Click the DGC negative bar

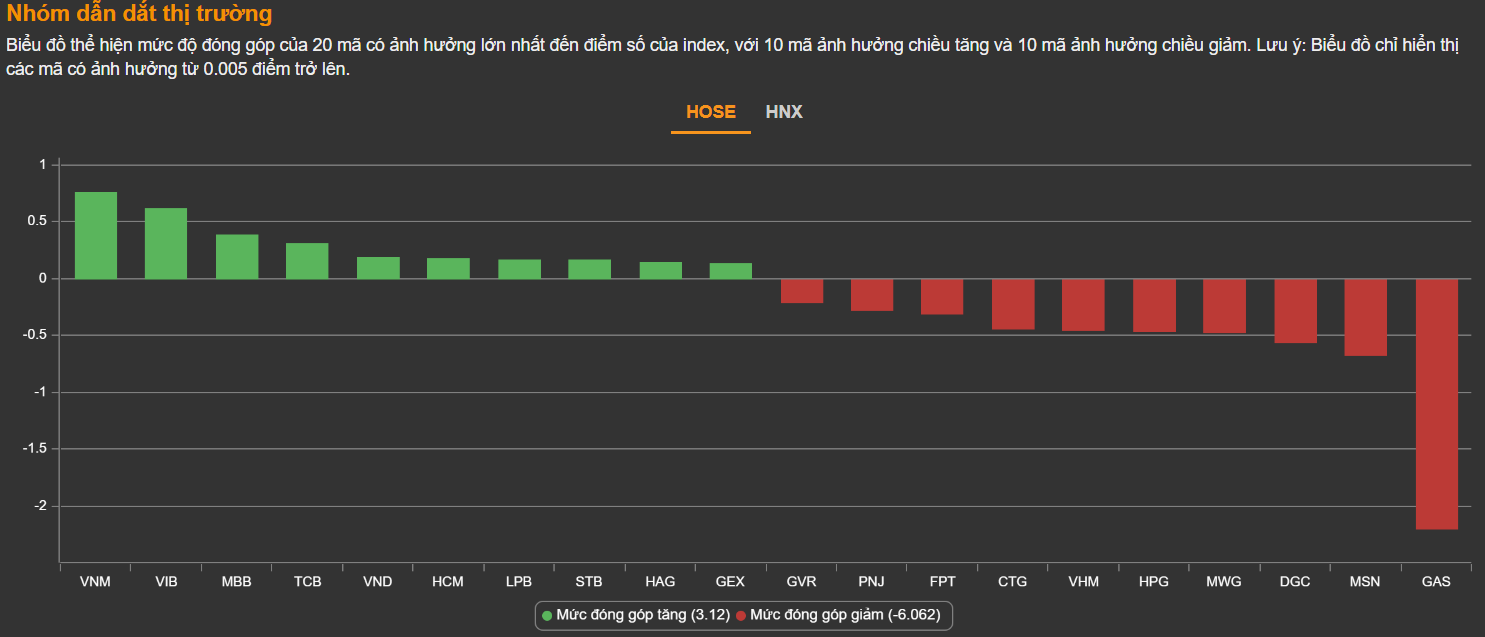(x=1295, y=310)
